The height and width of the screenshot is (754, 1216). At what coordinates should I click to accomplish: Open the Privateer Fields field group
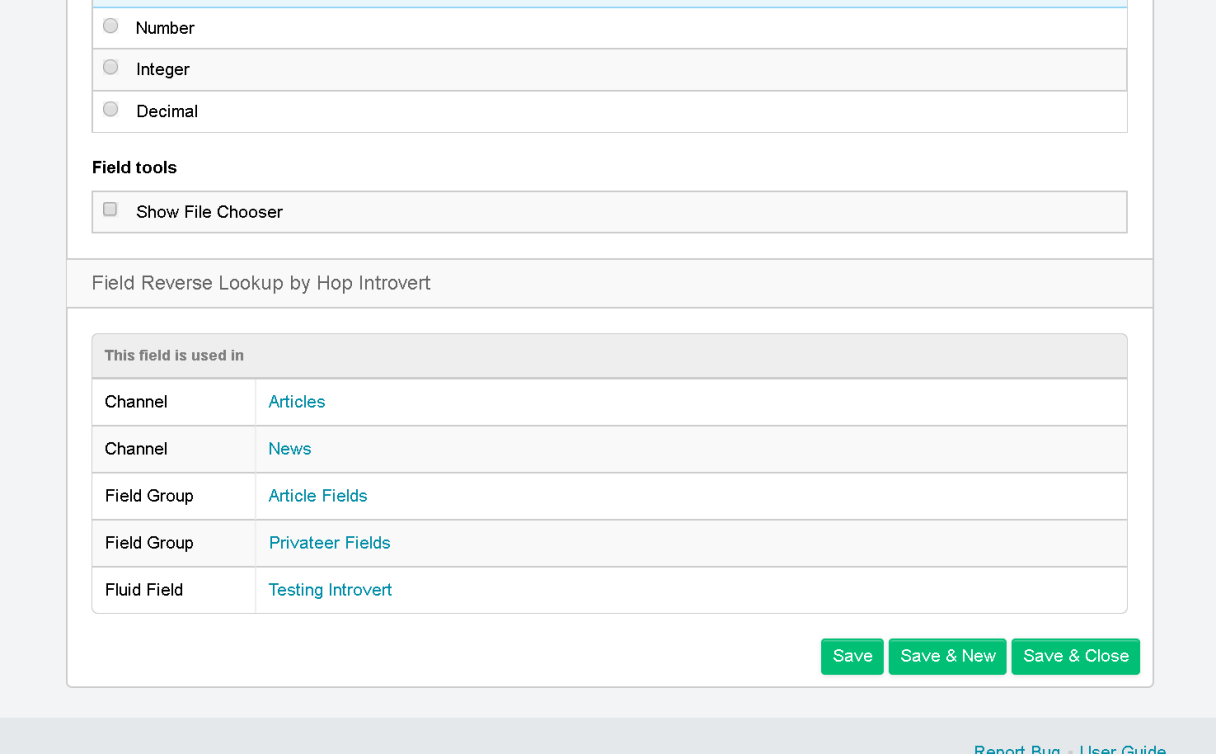click(x=329, y=542)
